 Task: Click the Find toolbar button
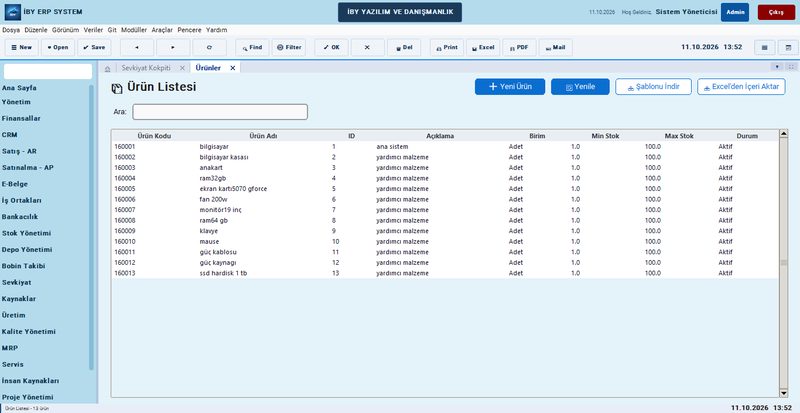point(252,47)
